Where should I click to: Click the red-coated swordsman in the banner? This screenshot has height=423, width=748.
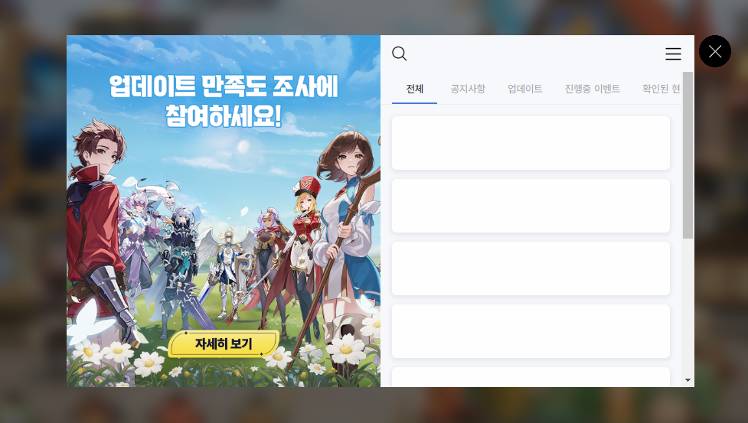coord(97,231)
